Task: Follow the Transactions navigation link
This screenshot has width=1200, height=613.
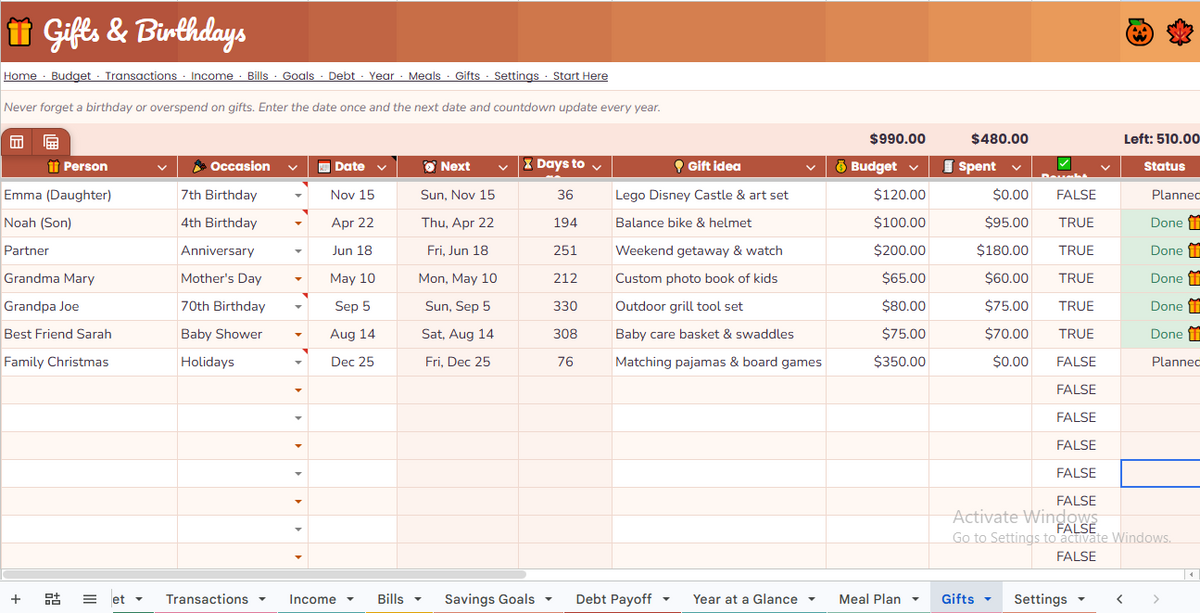Action: 141,76
